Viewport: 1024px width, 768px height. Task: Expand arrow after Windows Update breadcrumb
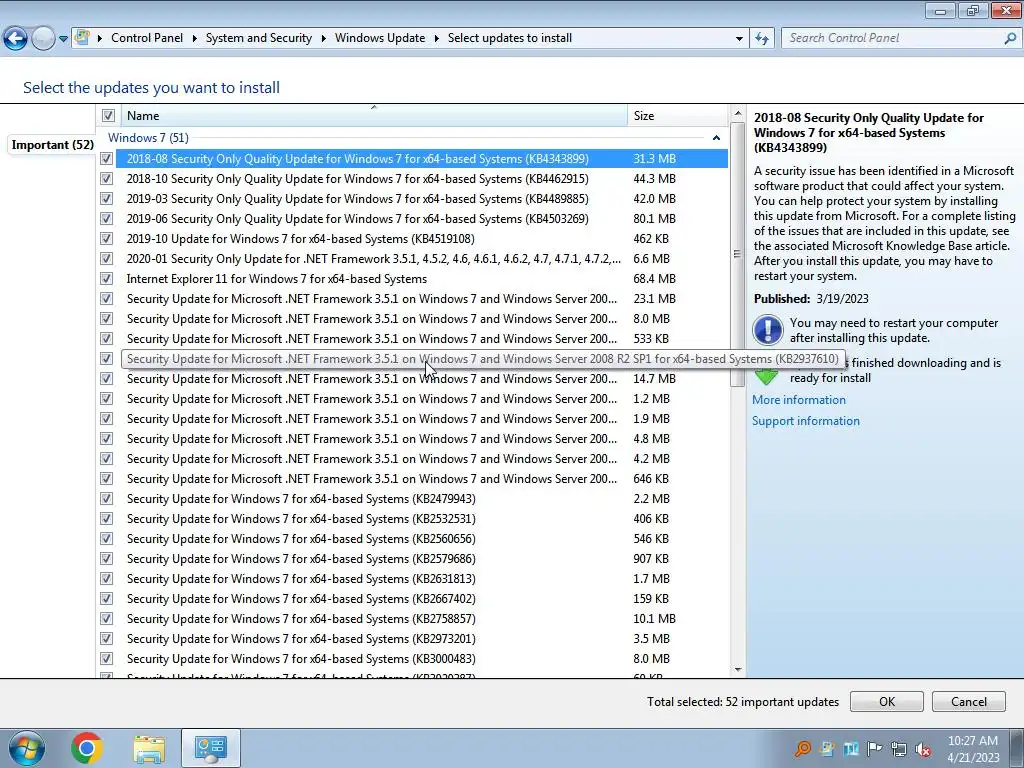click(x=436, y=39)
